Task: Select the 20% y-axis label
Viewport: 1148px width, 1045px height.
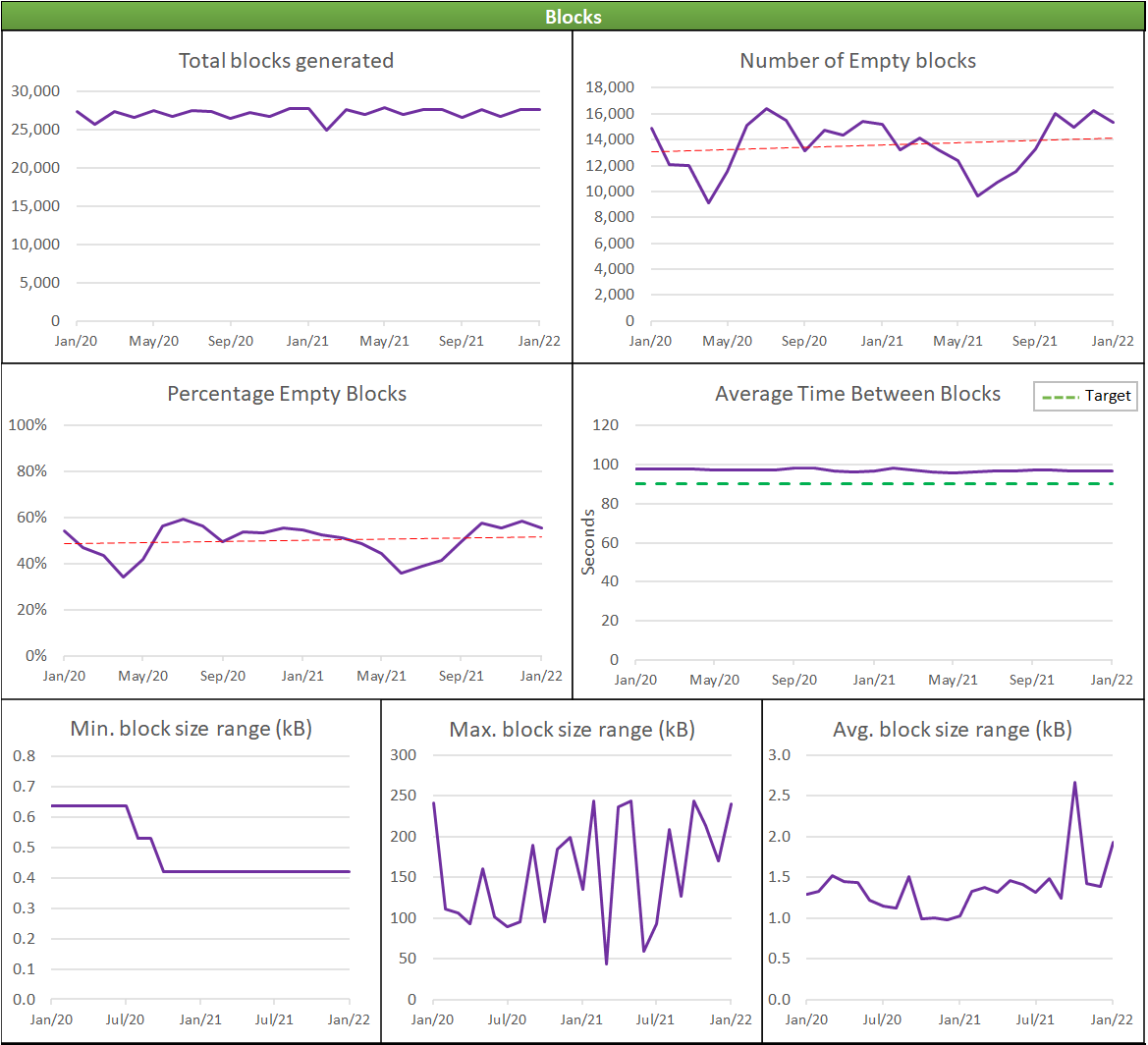Action: (x=31, y=609)
